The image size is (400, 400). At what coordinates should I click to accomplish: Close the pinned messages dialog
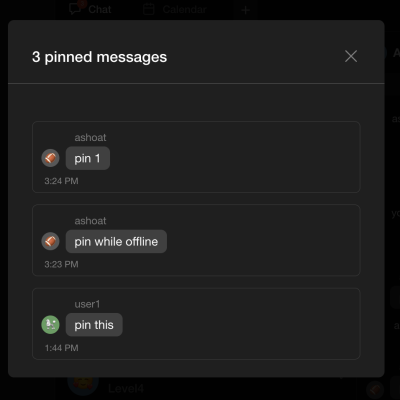[351, 56]
